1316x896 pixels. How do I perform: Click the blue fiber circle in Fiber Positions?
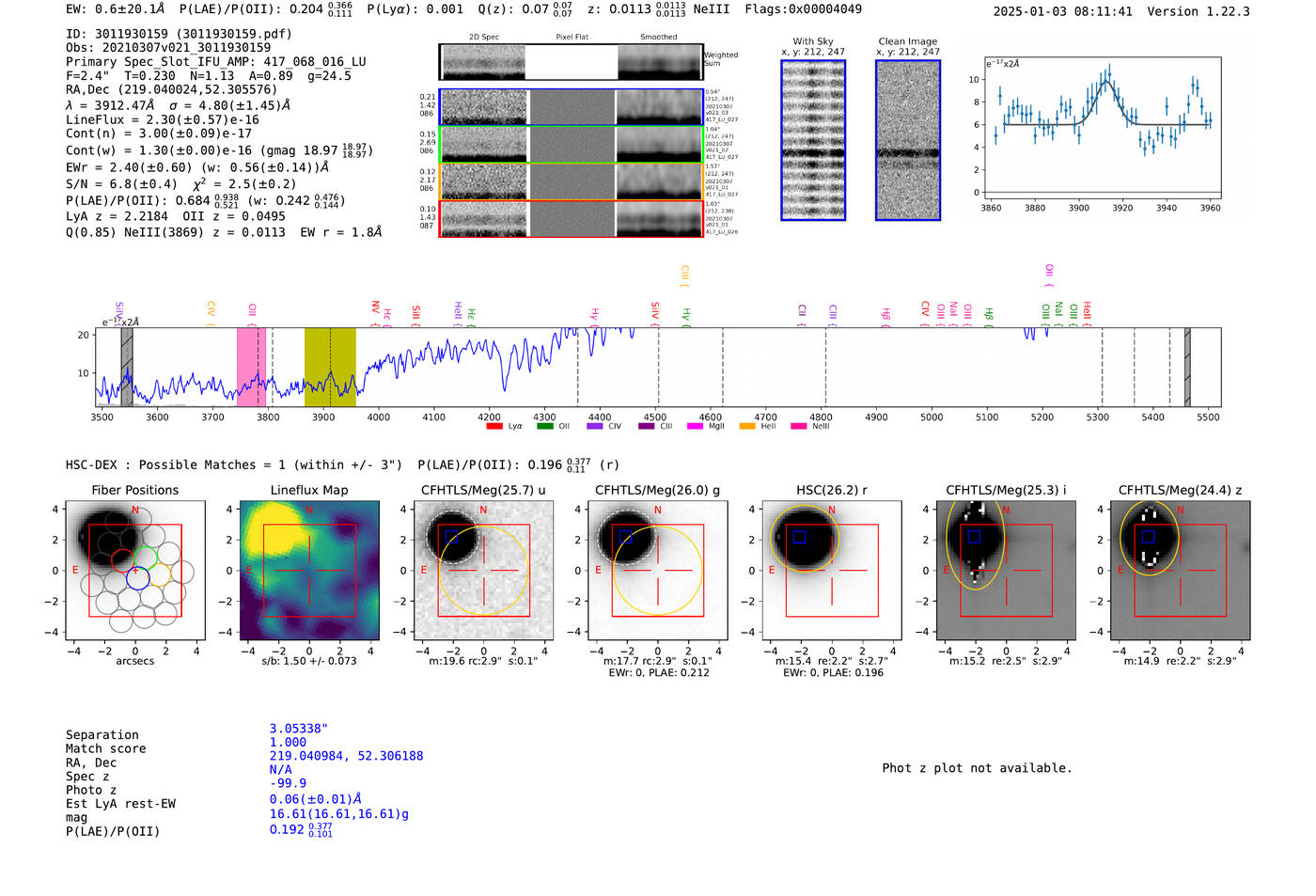coord(137,578)
